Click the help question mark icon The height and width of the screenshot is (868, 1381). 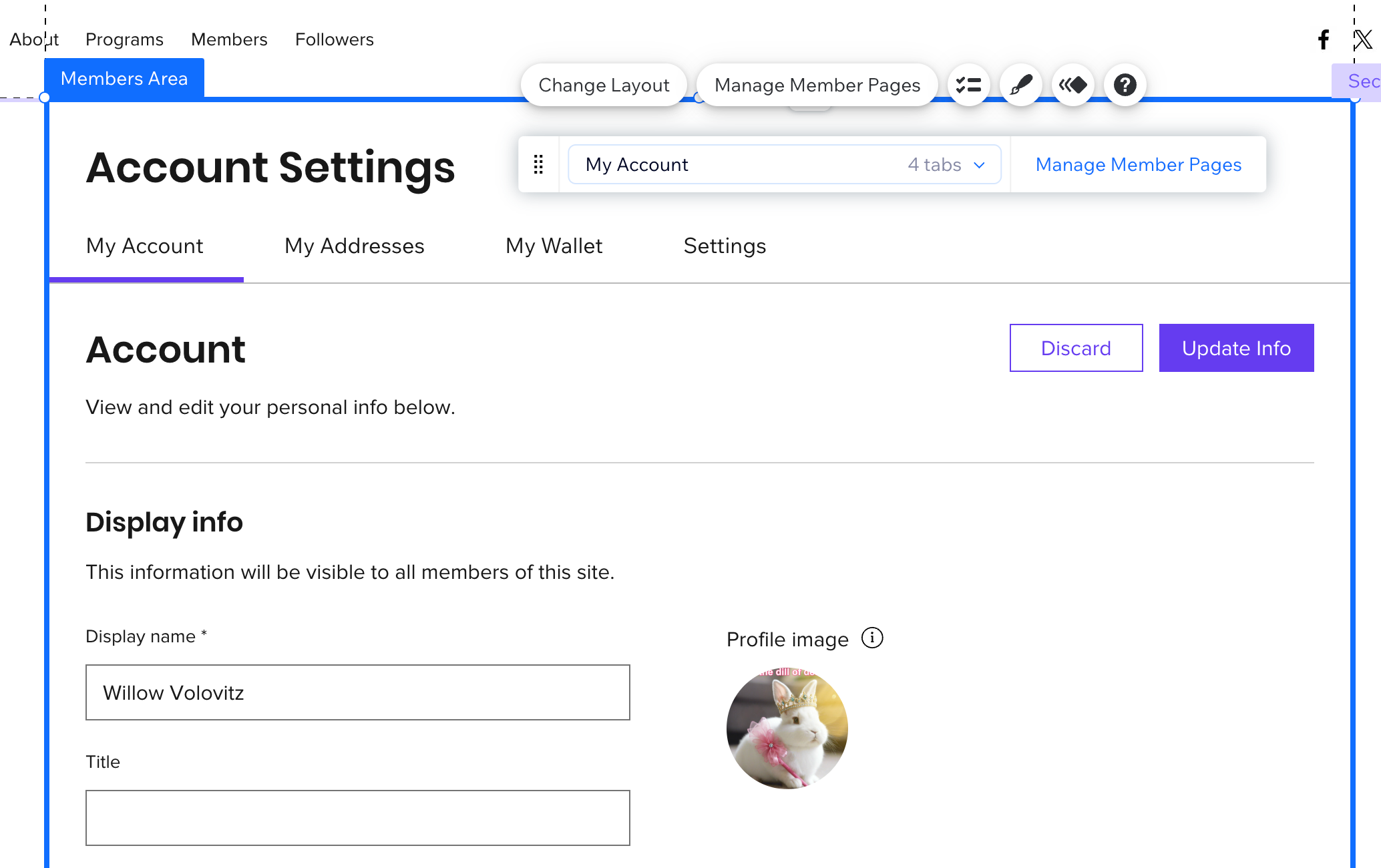pyautogui.click(x=1125, y=85)
